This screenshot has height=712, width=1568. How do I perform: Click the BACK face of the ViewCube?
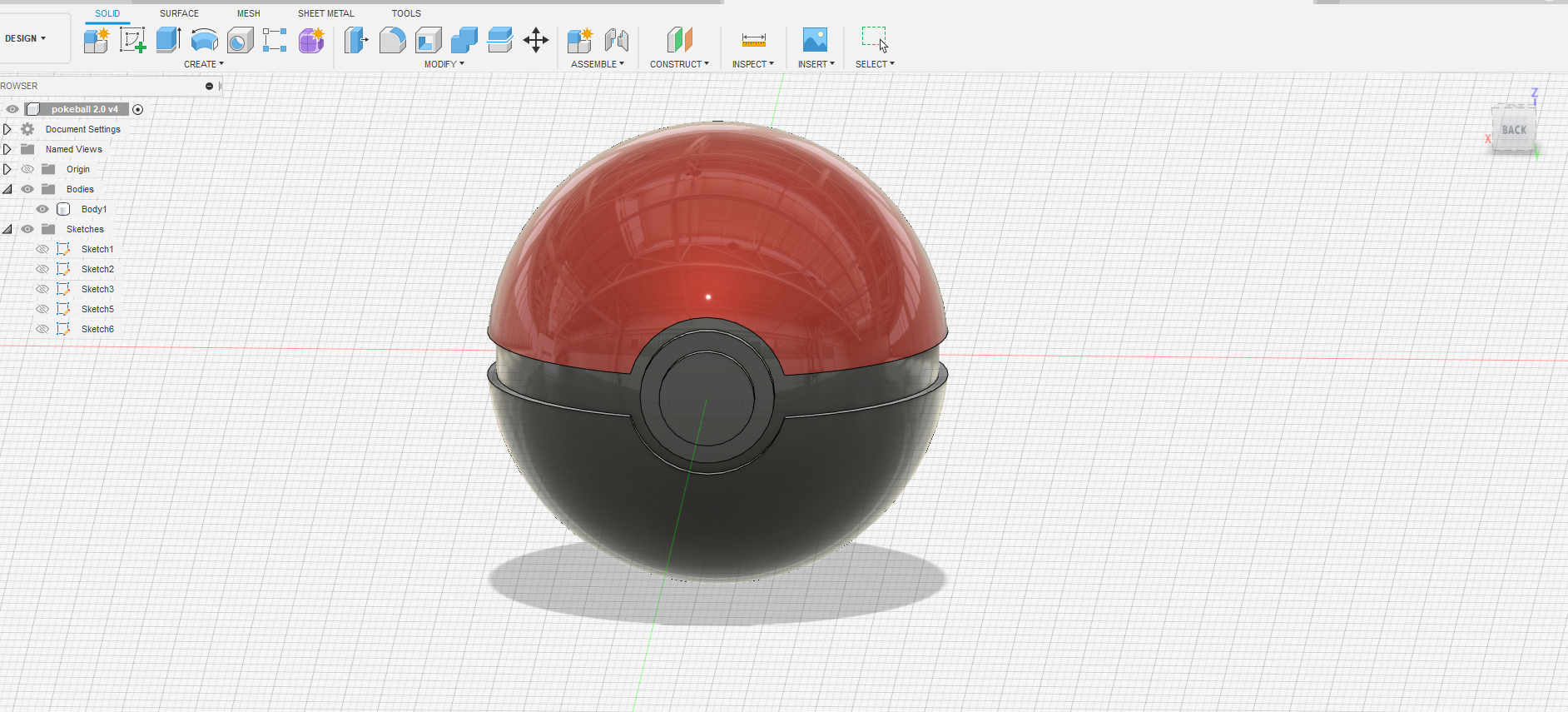pyautogui.click(x=1513, y=130)
